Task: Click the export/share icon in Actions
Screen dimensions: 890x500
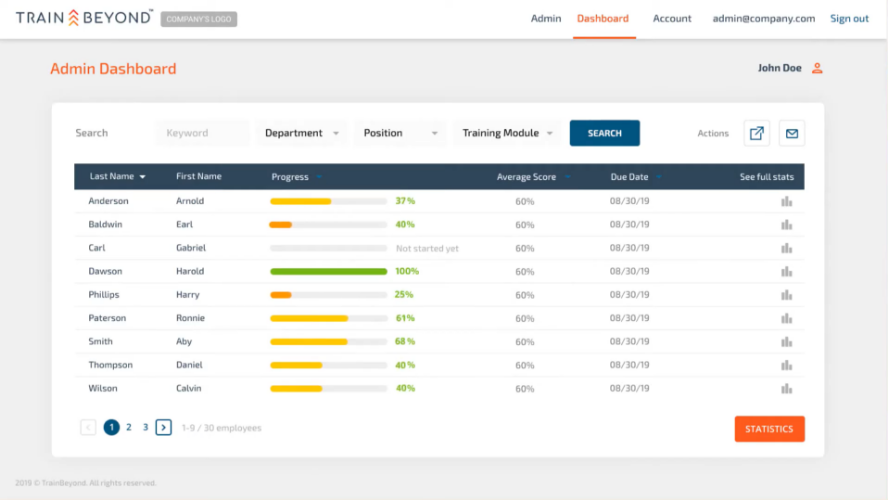Action: pos(757,133)
